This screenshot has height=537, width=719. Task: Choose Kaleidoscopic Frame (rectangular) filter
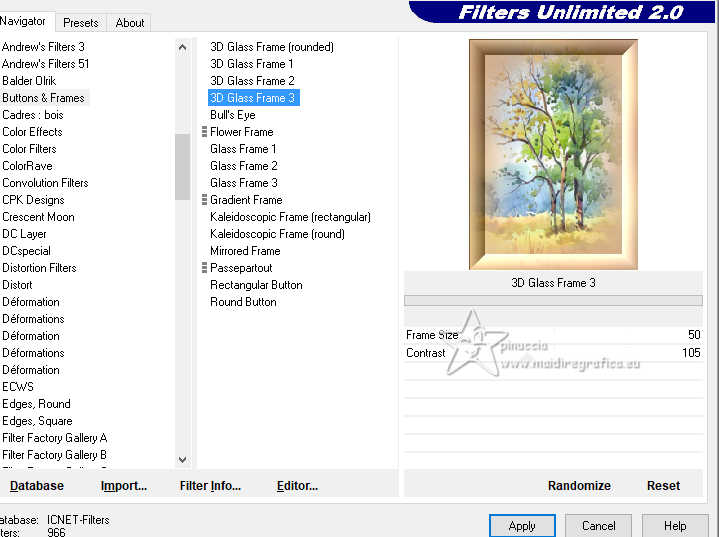[x=290, y=217]
